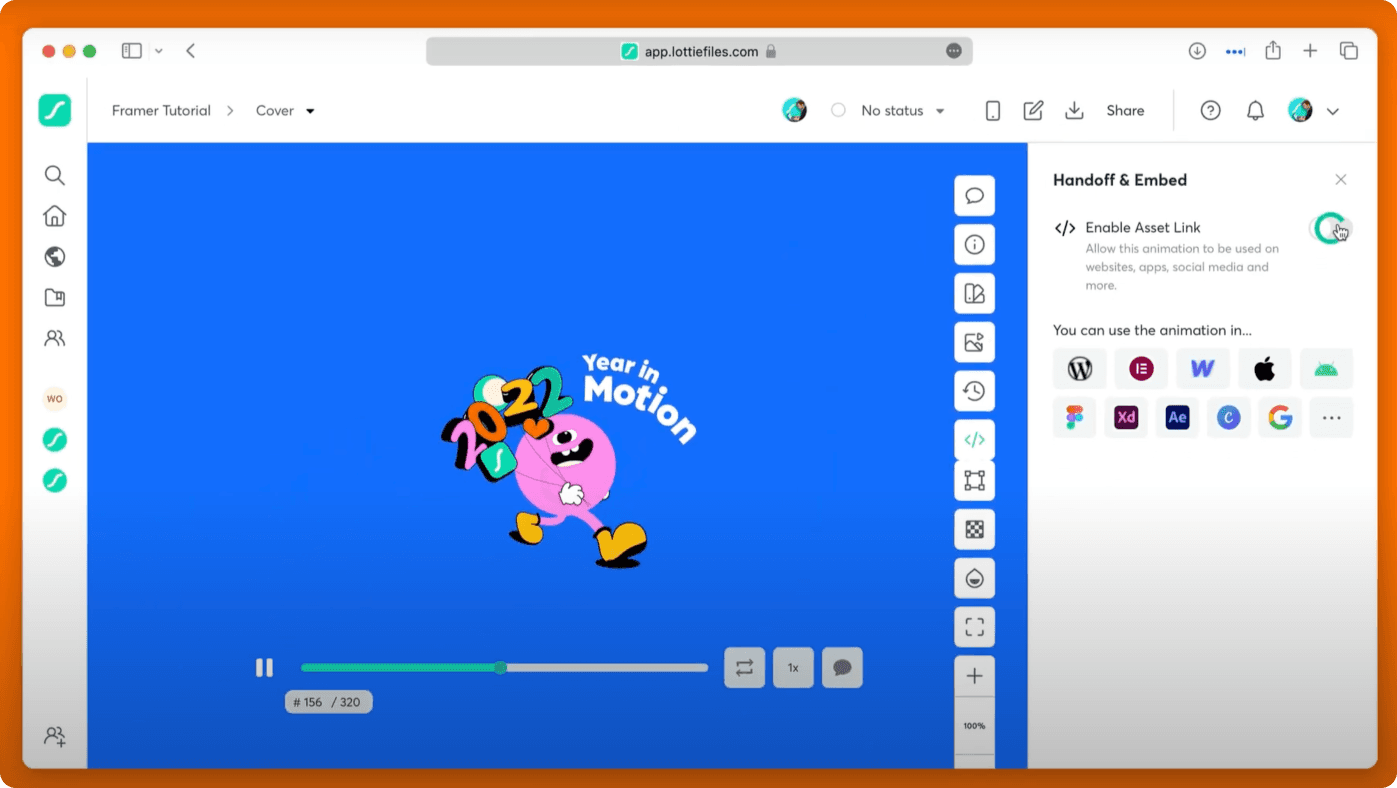1397x788 pixels.
Task: Toggle the loop animation button
Action: click(x=745, y=668)
